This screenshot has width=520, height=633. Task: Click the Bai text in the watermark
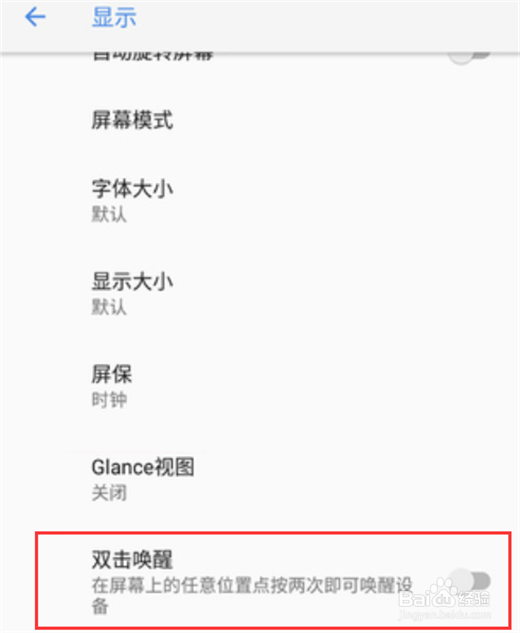click(x=415, y=599)
